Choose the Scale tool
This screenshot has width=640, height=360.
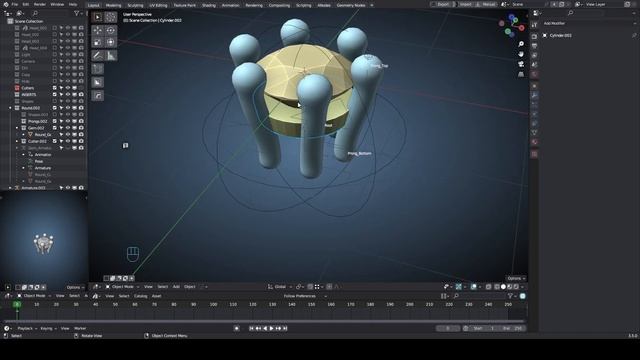pos(98,42)
